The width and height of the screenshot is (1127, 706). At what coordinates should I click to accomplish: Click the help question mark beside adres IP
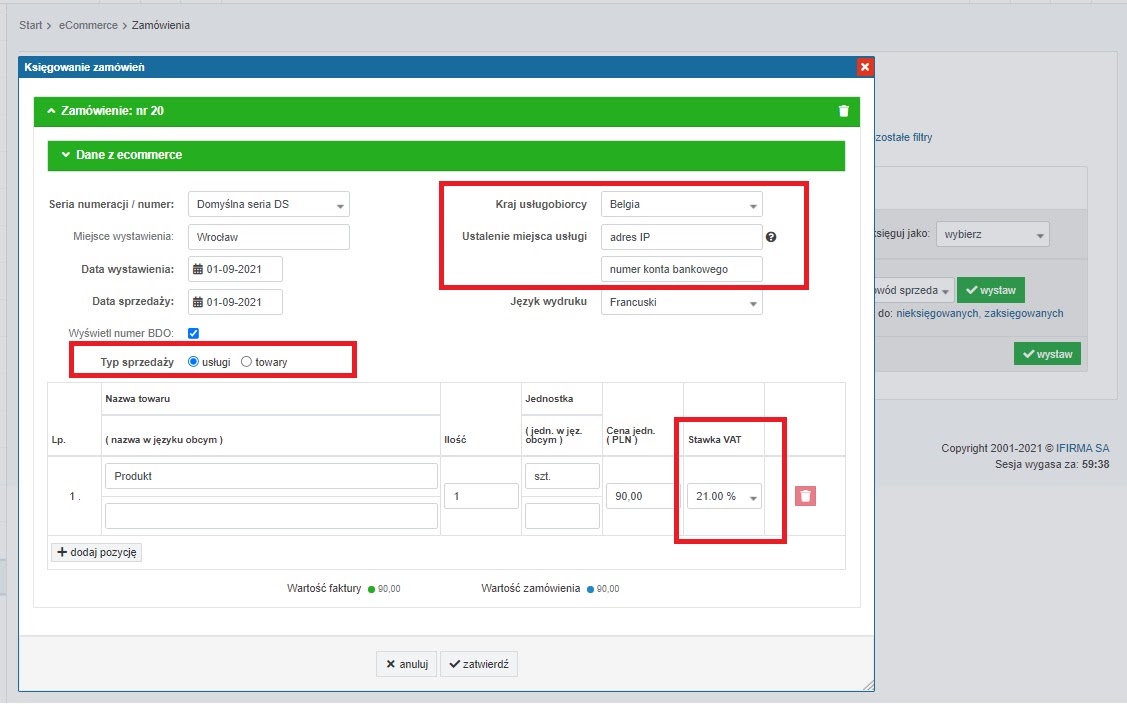point(770,237)
